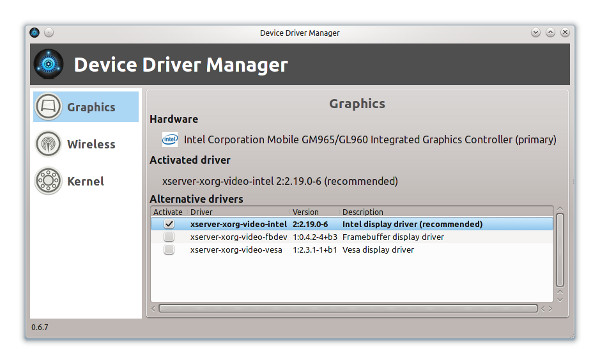Viewport: 600px width, 364px height.
Task: Click the Framebuffer display driver description
Action: [x=393, y=237]
